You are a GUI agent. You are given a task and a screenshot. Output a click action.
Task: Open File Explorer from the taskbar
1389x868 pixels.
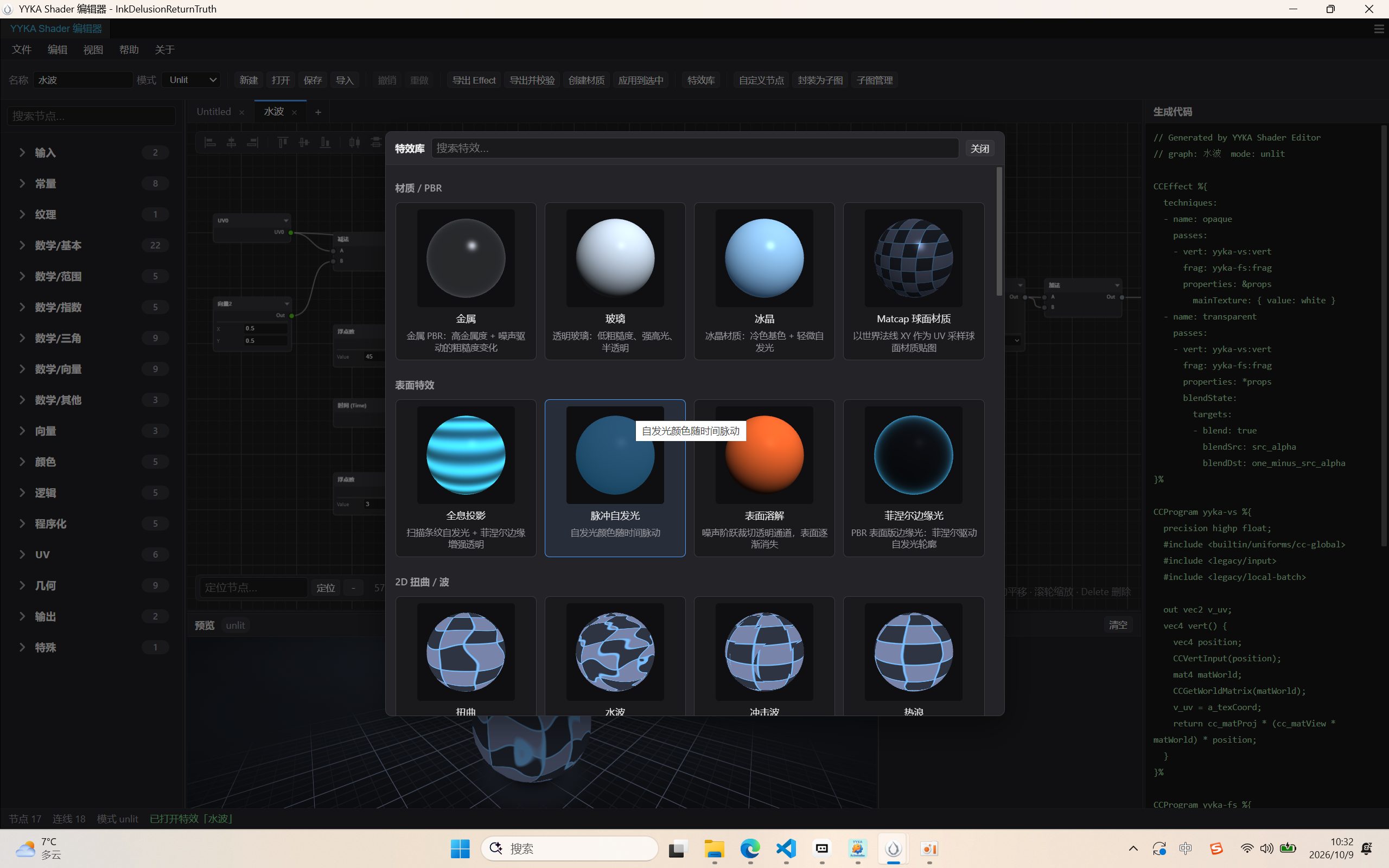715,848
